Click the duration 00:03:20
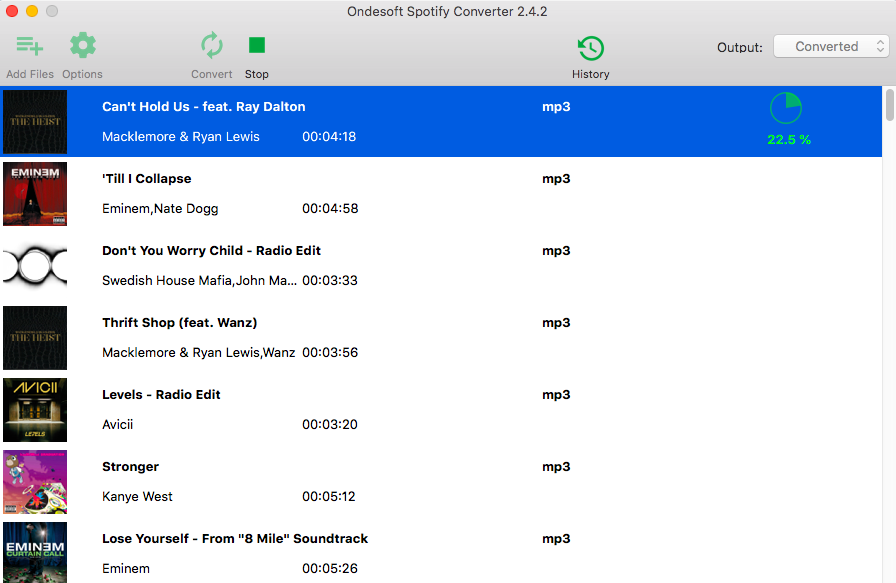 [330, 425]
